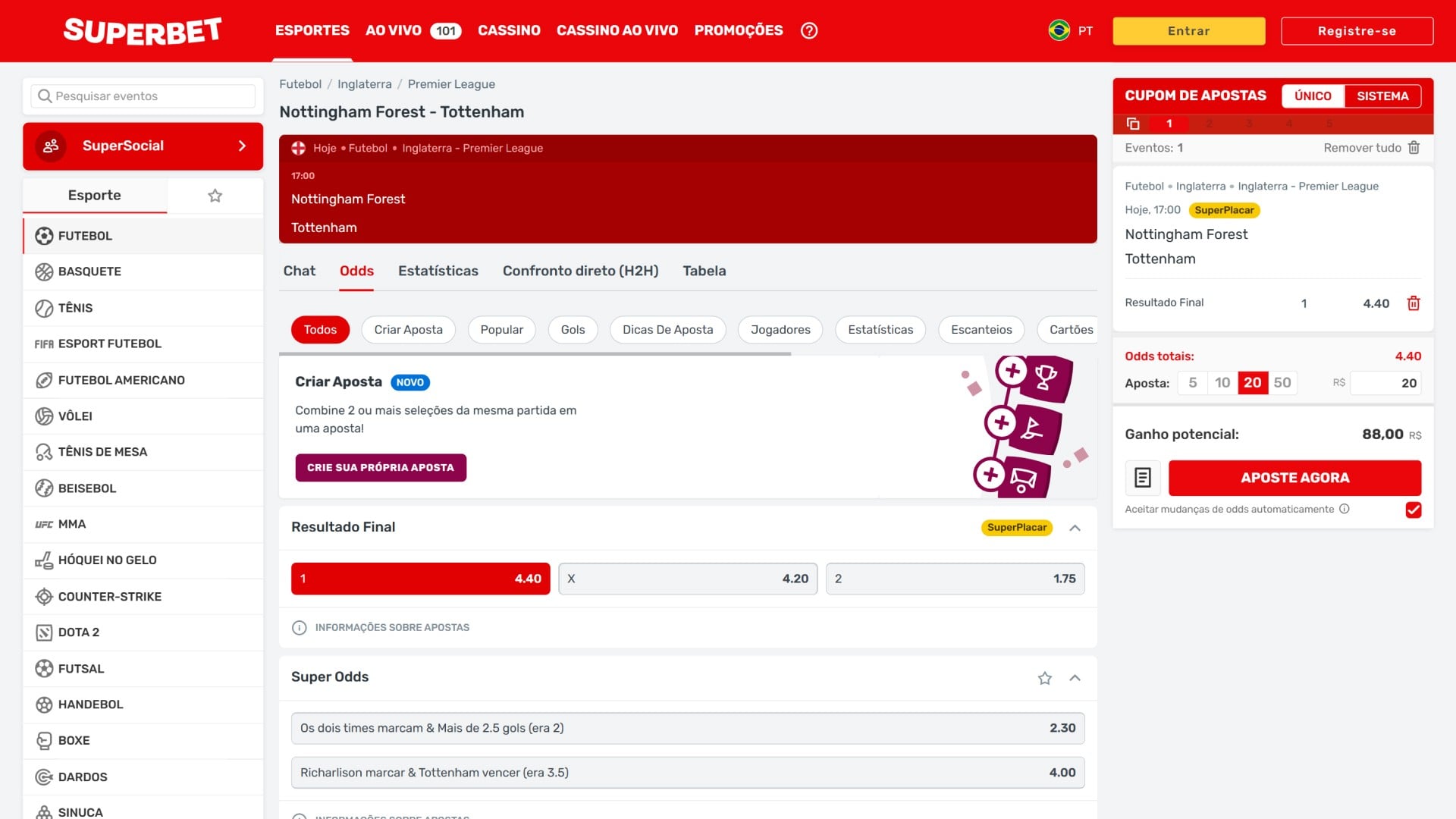Click Registre-se to create an account
Viewport: 1456px width, 819px height.
tap(1357, 31)
